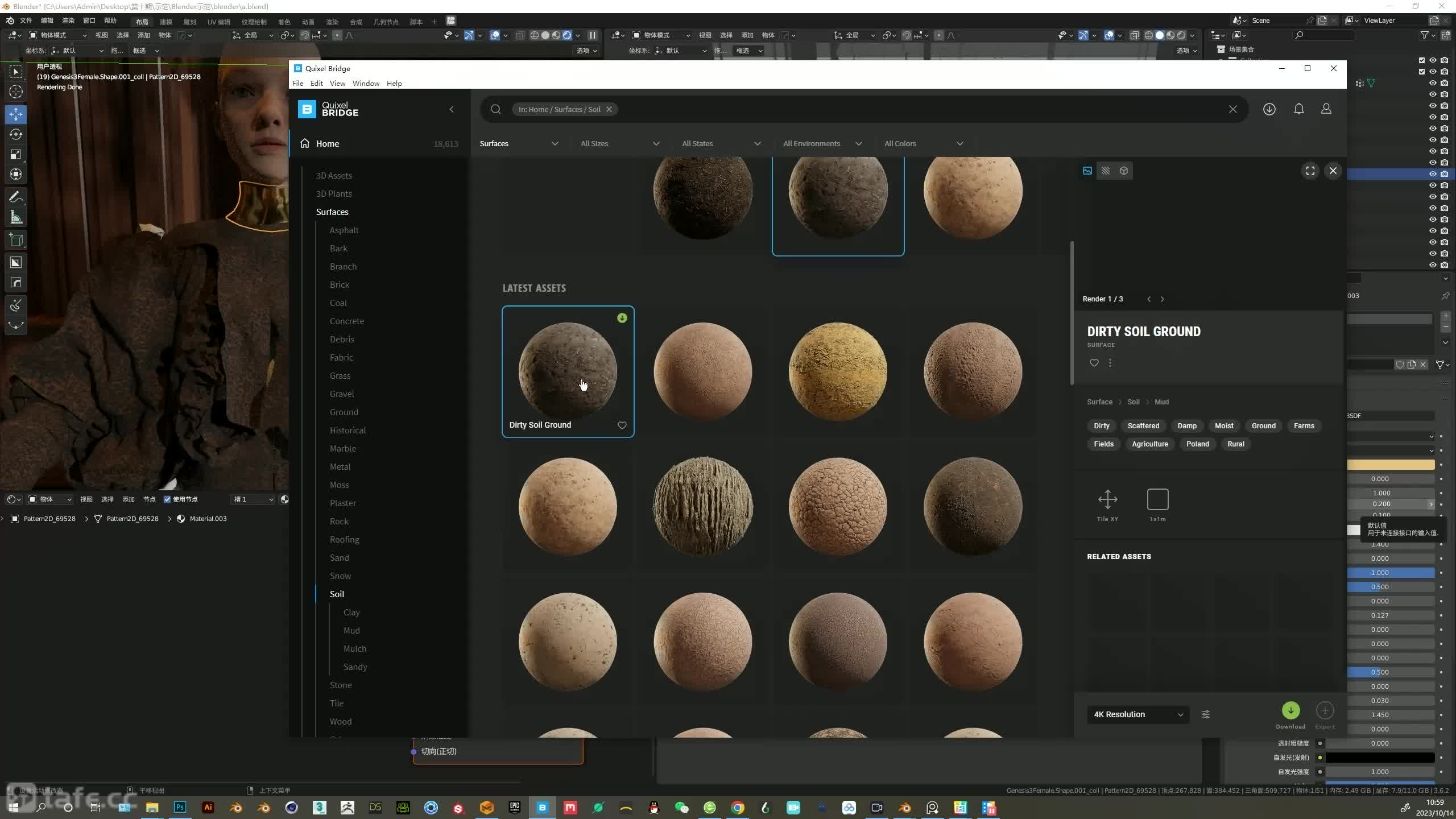
Task: Select Blender's Annotate tool
Action: 16,197
